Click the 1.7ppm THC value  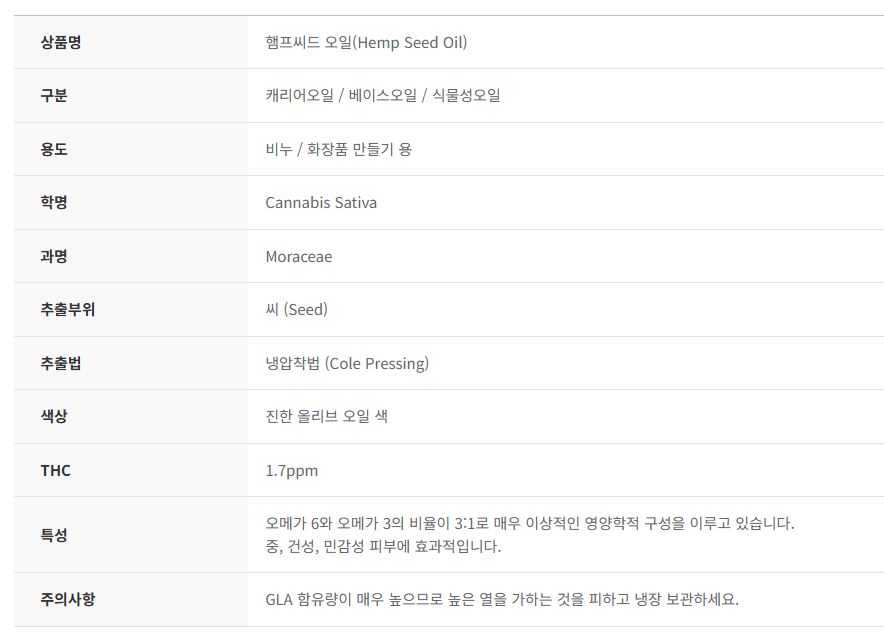click(x=291, y=470)
